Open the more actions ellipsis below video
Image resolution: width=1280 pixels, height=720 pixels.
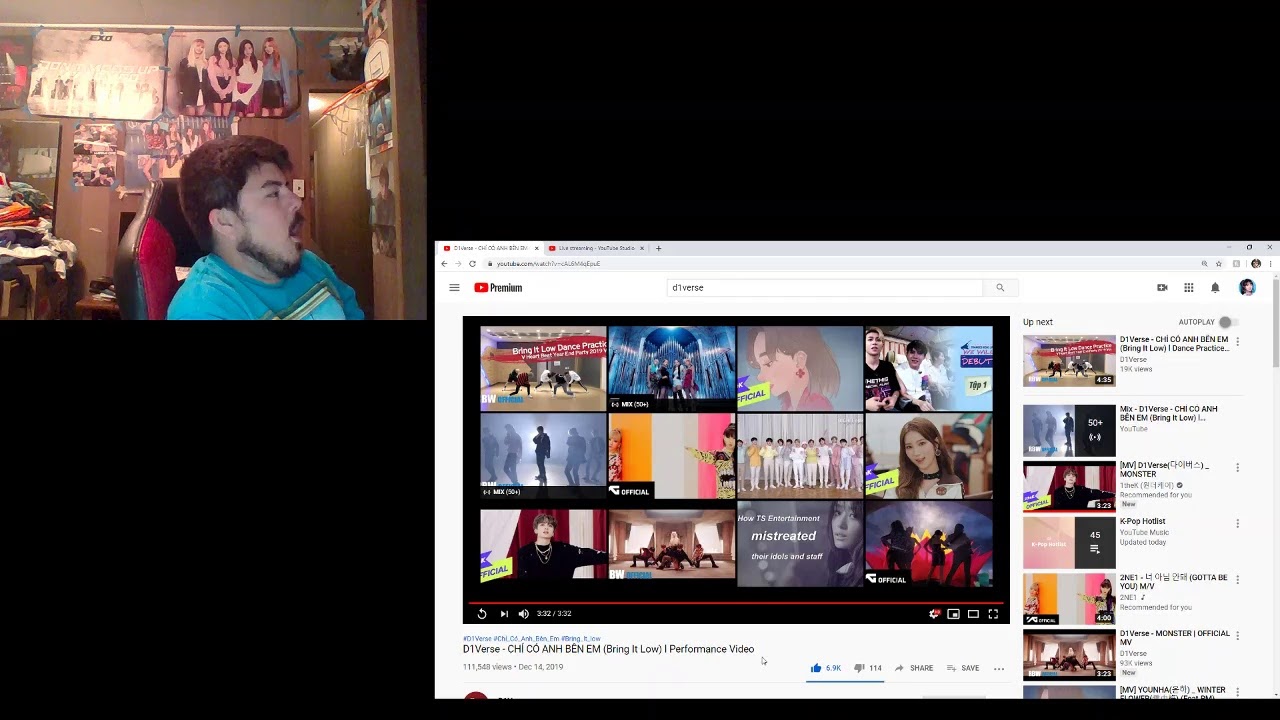(998, 668)
